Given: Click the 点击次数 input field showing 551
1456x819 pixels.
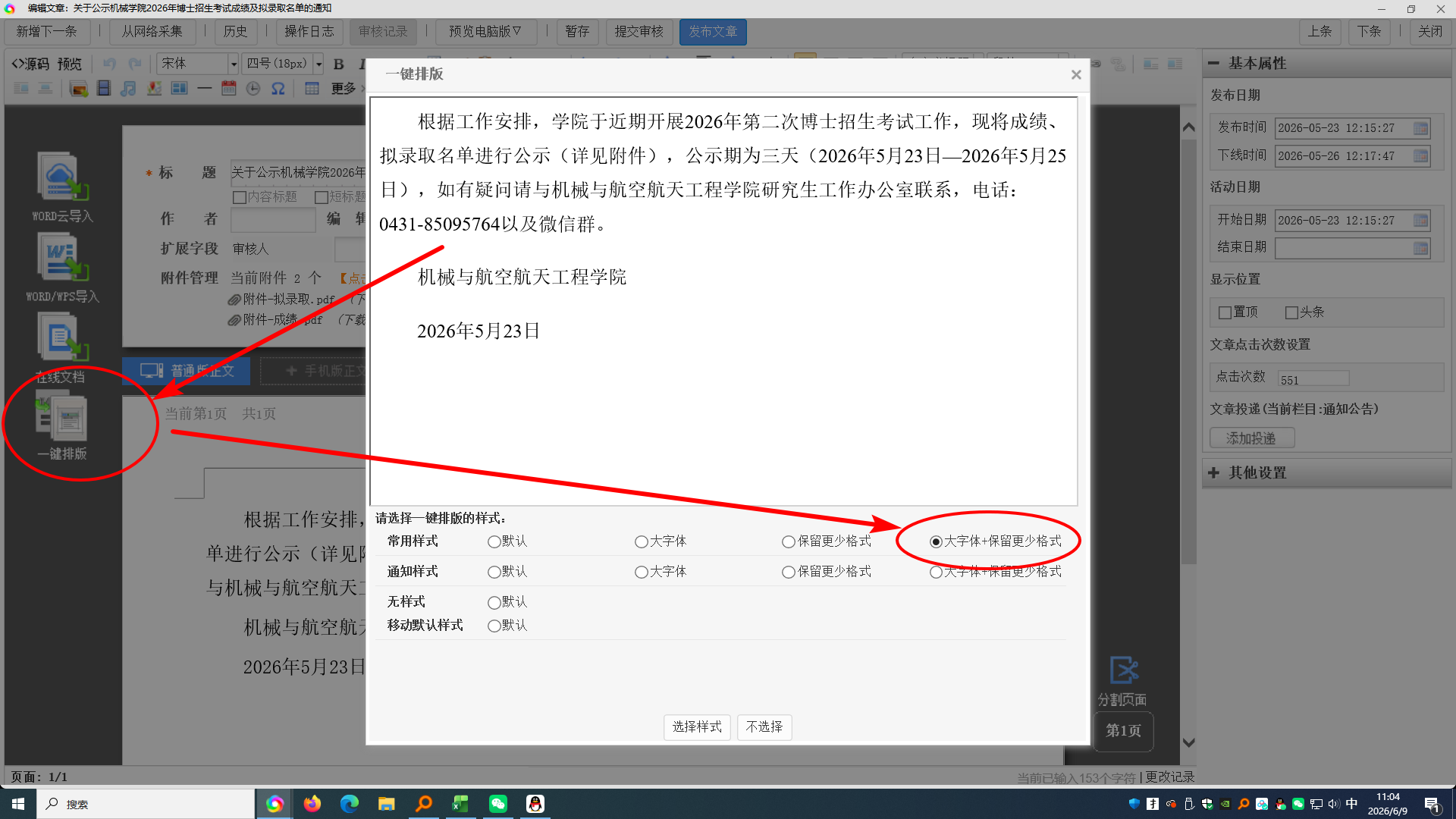Looking at the screenshot, I should pos(1313,380).
